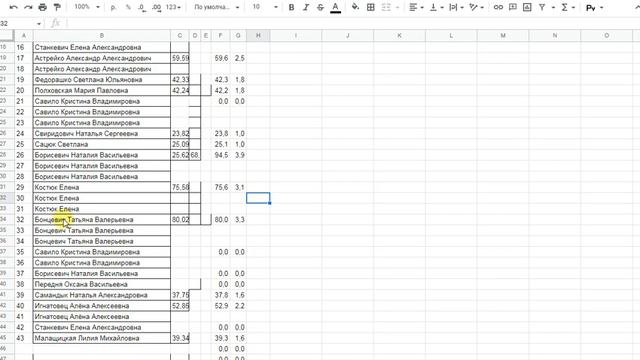This screenshot has width=640, height=360.
Task: Insert a comment
Action: [x=513, y=7]
